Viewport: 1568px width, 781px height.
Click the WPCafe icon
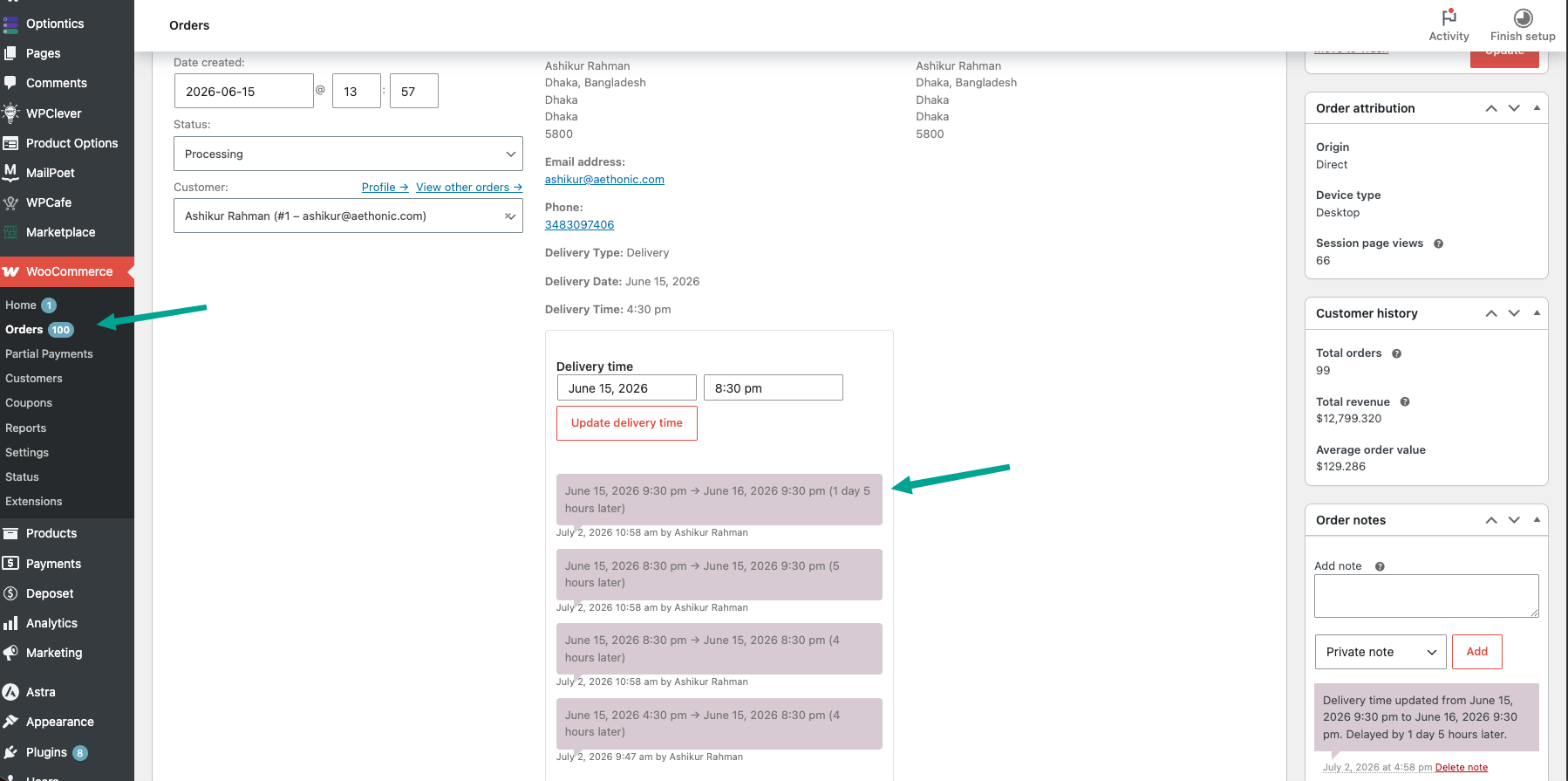[x=10, y=202]
